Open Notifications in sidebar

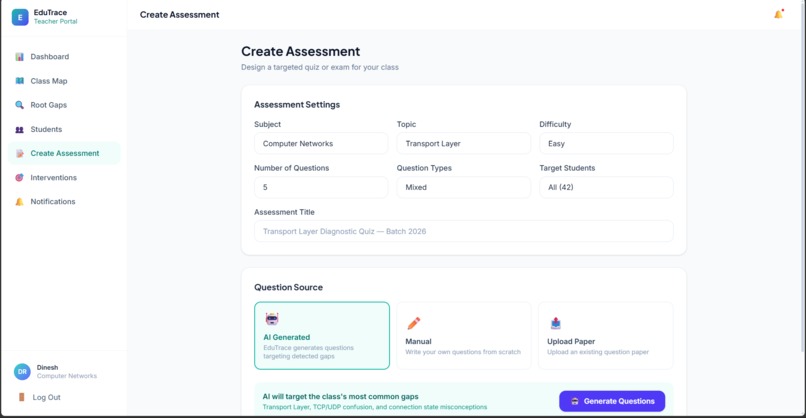coord(64,202)
